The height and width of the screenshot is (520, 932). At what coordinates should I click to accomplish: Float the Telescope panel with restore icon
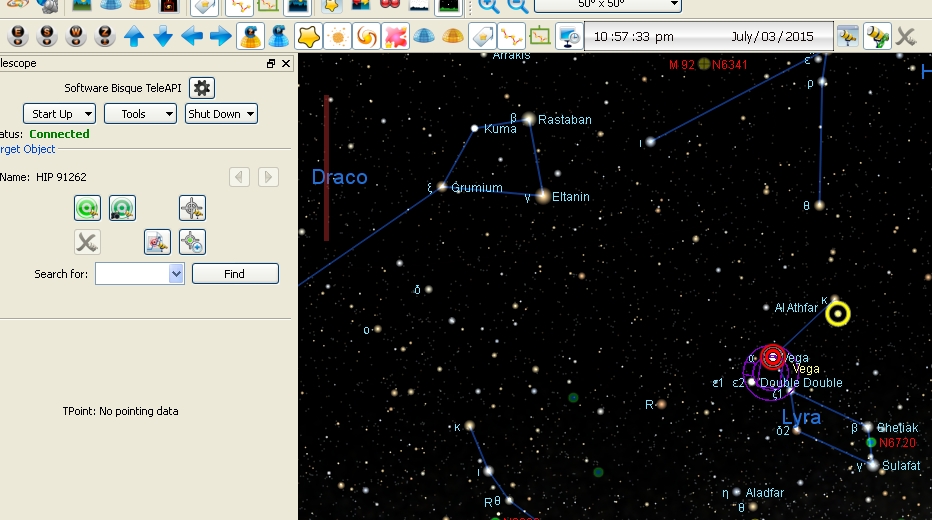click(271, 64)
